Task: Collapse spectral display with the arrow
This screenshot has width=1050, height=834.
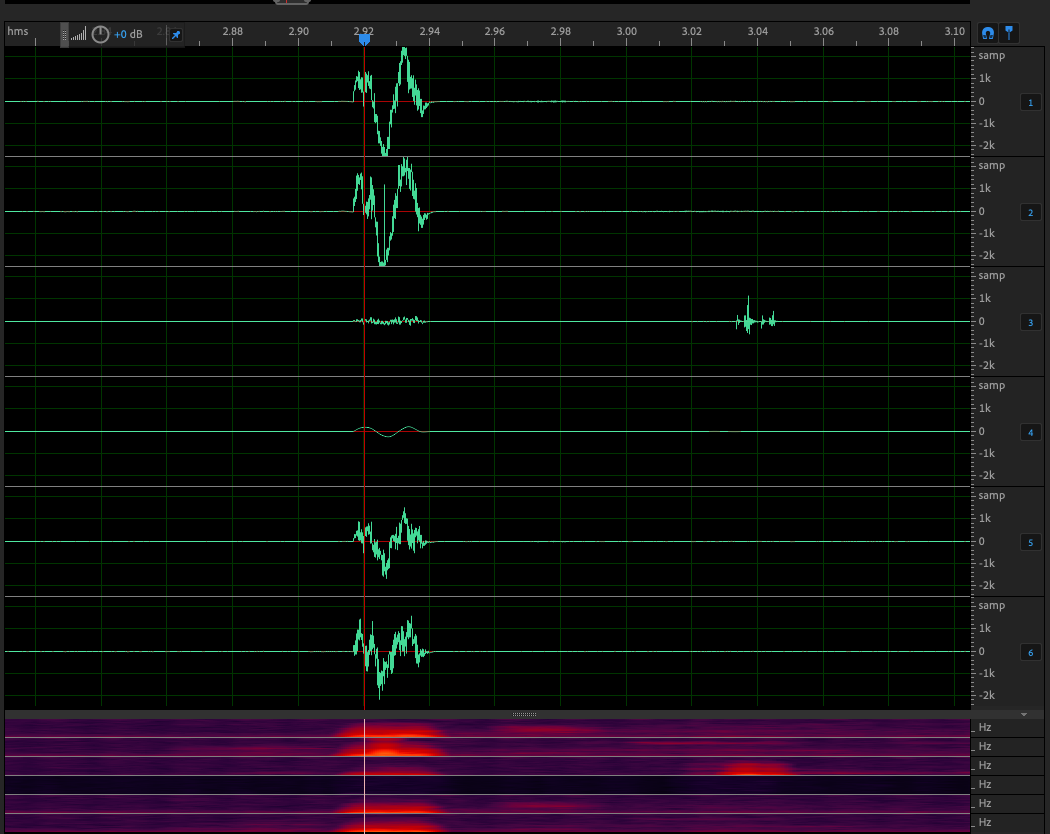Action: [1024, 715]
